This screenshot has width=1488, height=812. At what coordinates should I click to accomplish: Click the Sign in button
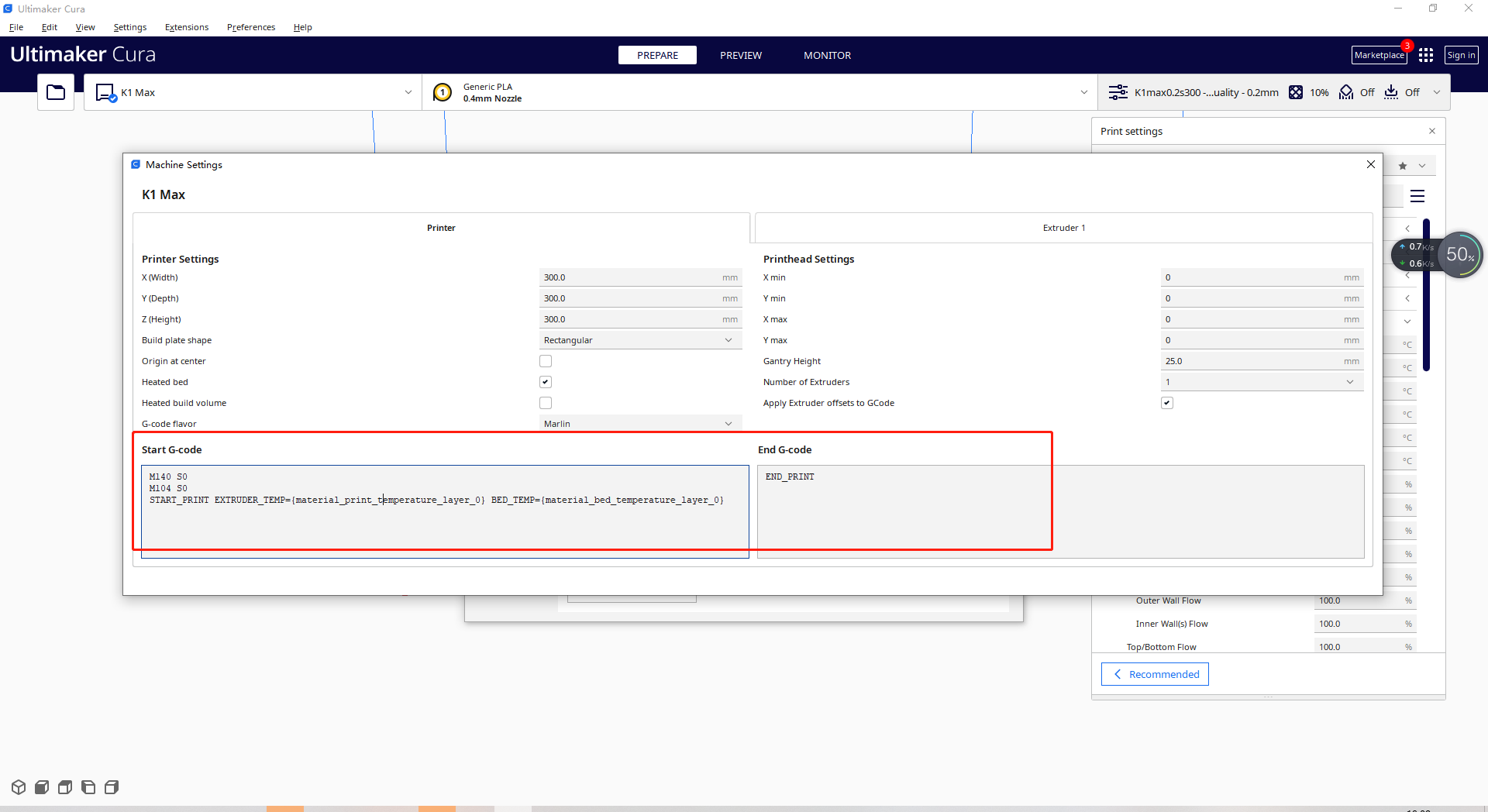1461,55
